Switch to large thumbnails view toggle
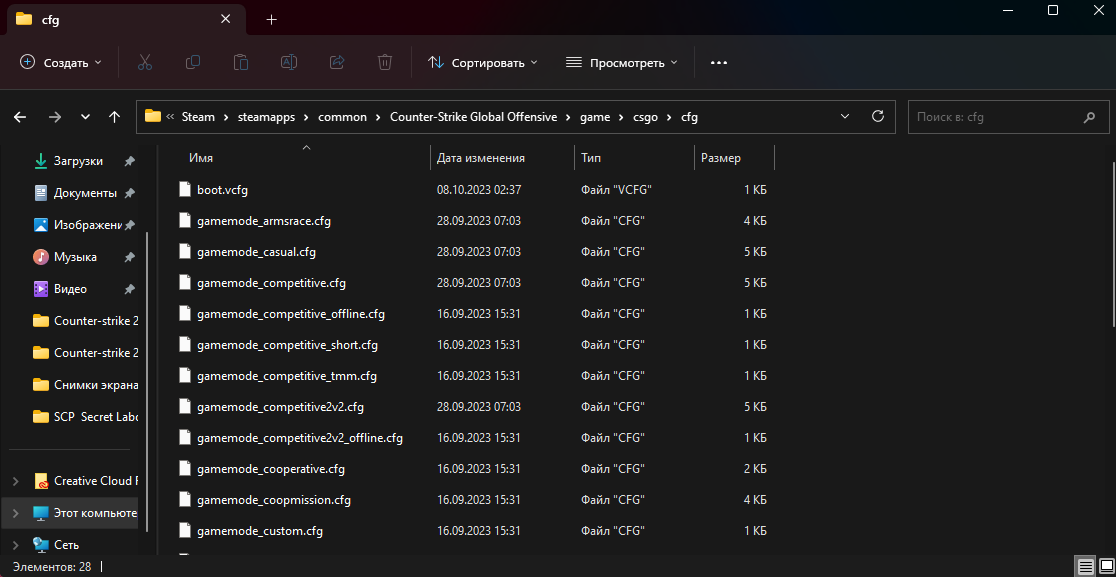Viewport: 1116px width, 577px height. point(1104,567)
